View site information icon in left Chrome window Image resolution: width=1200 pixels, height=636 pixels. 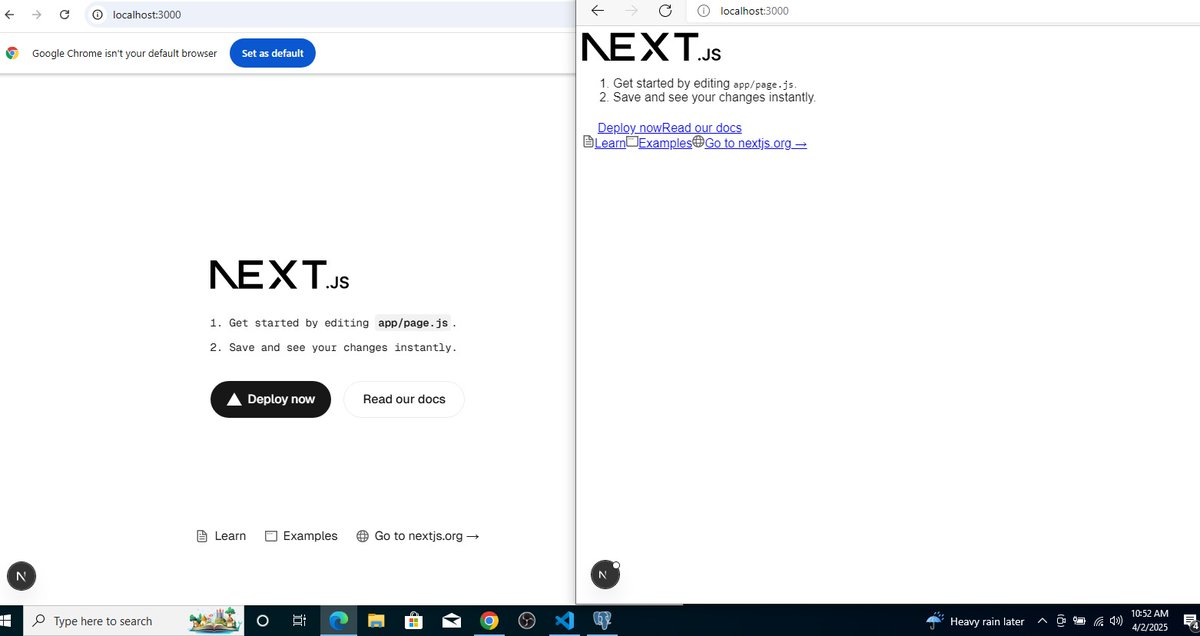(x=98, y=15)
